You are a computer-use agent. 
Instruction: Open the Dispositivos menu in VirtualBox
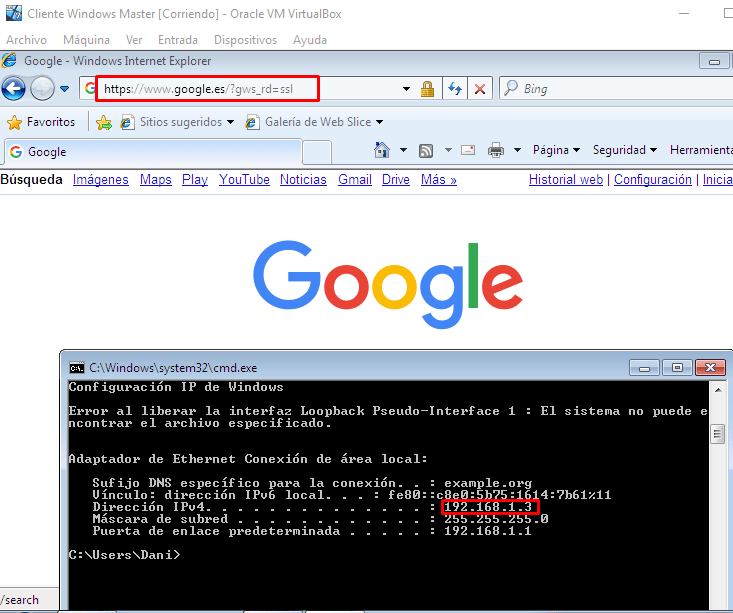243,40
